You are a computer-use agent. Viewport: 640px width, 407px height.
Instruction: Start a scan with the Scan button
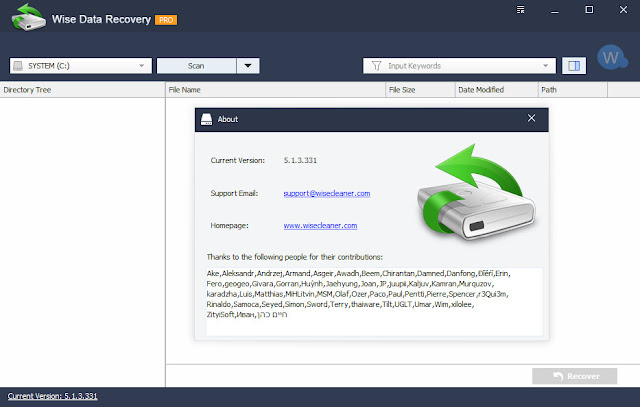(196, 66)
